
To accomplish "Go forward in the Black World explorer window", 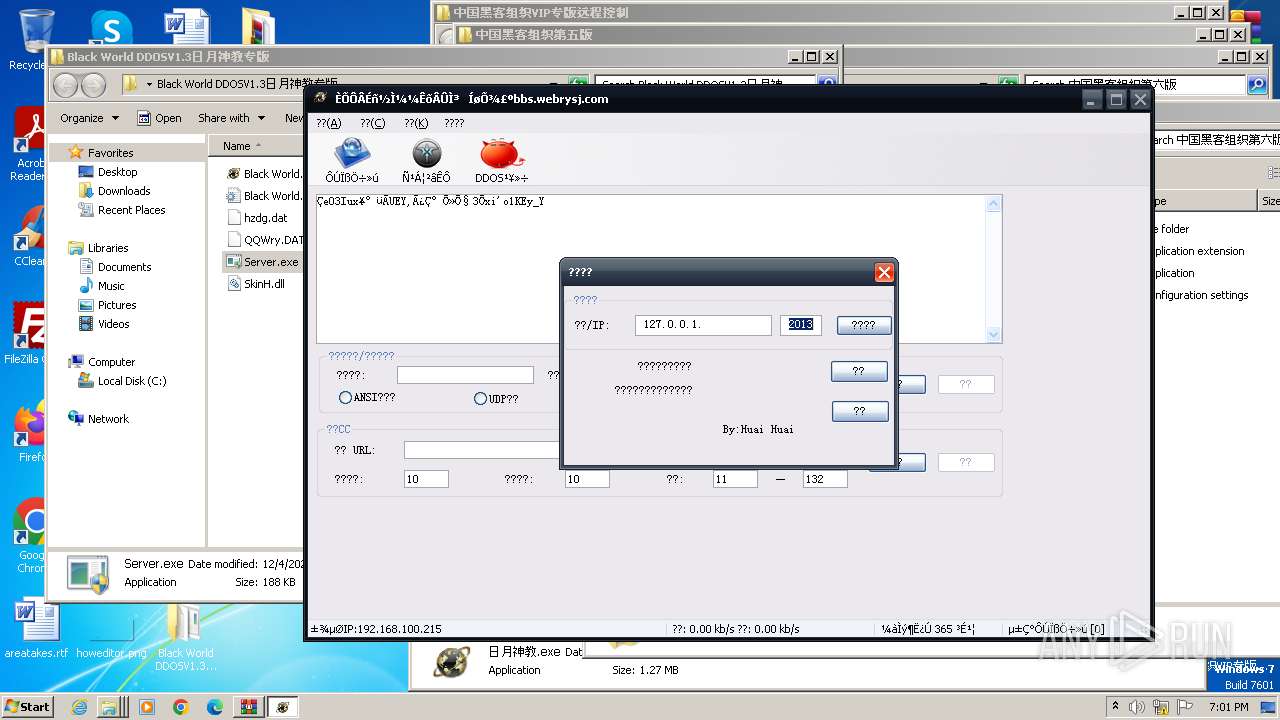I will [x=93, y=85].
